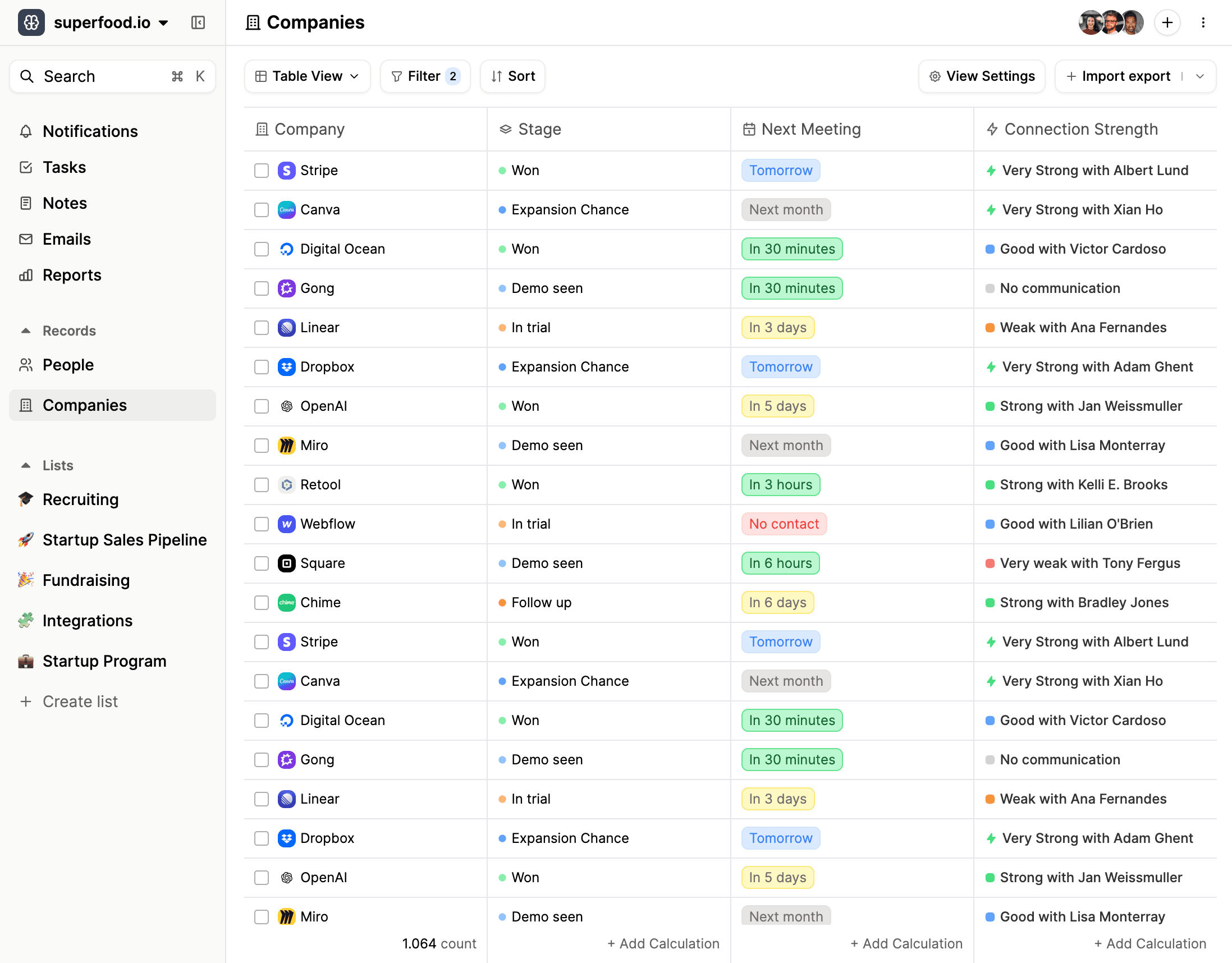Screen dimensions: 1232x963
Task: Click the search magnifier icon
Action: pos(26,76)
